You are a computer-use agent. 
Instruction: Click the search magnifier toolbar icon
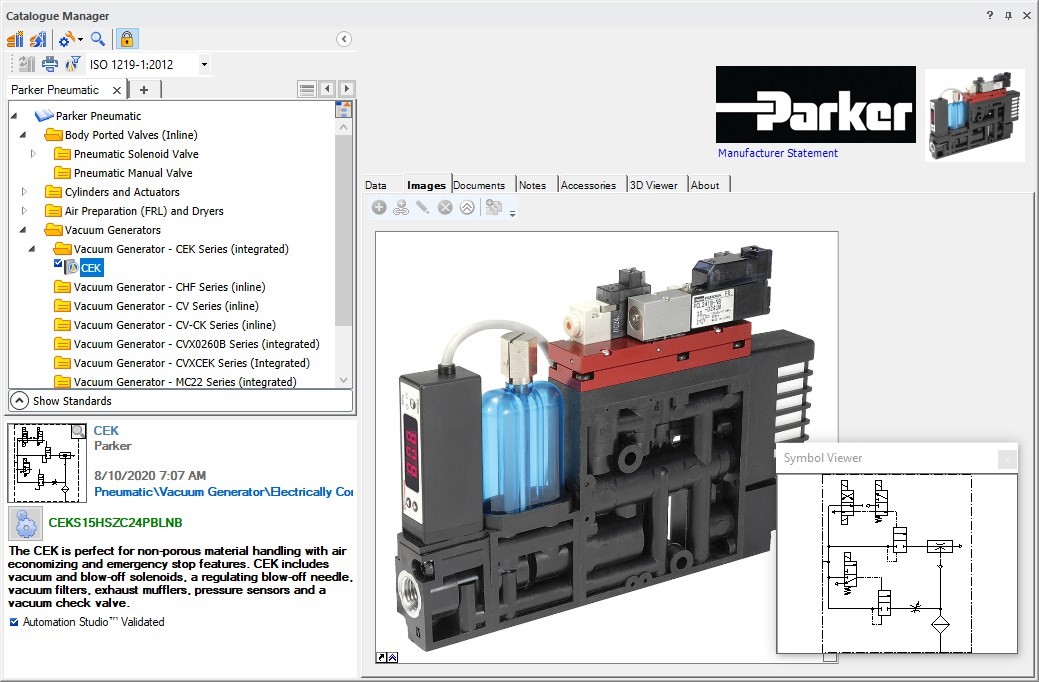point(98,39)
